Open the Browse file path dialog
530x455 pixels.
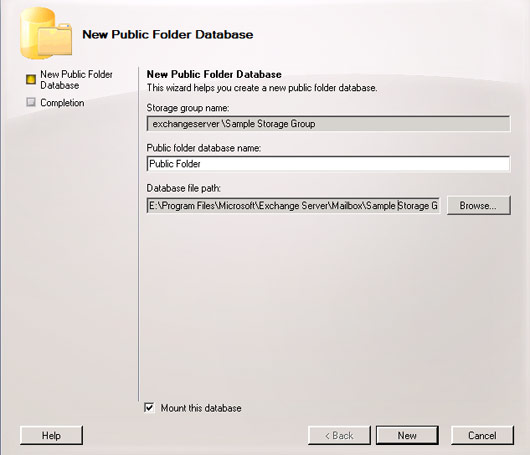pos(478,205)
